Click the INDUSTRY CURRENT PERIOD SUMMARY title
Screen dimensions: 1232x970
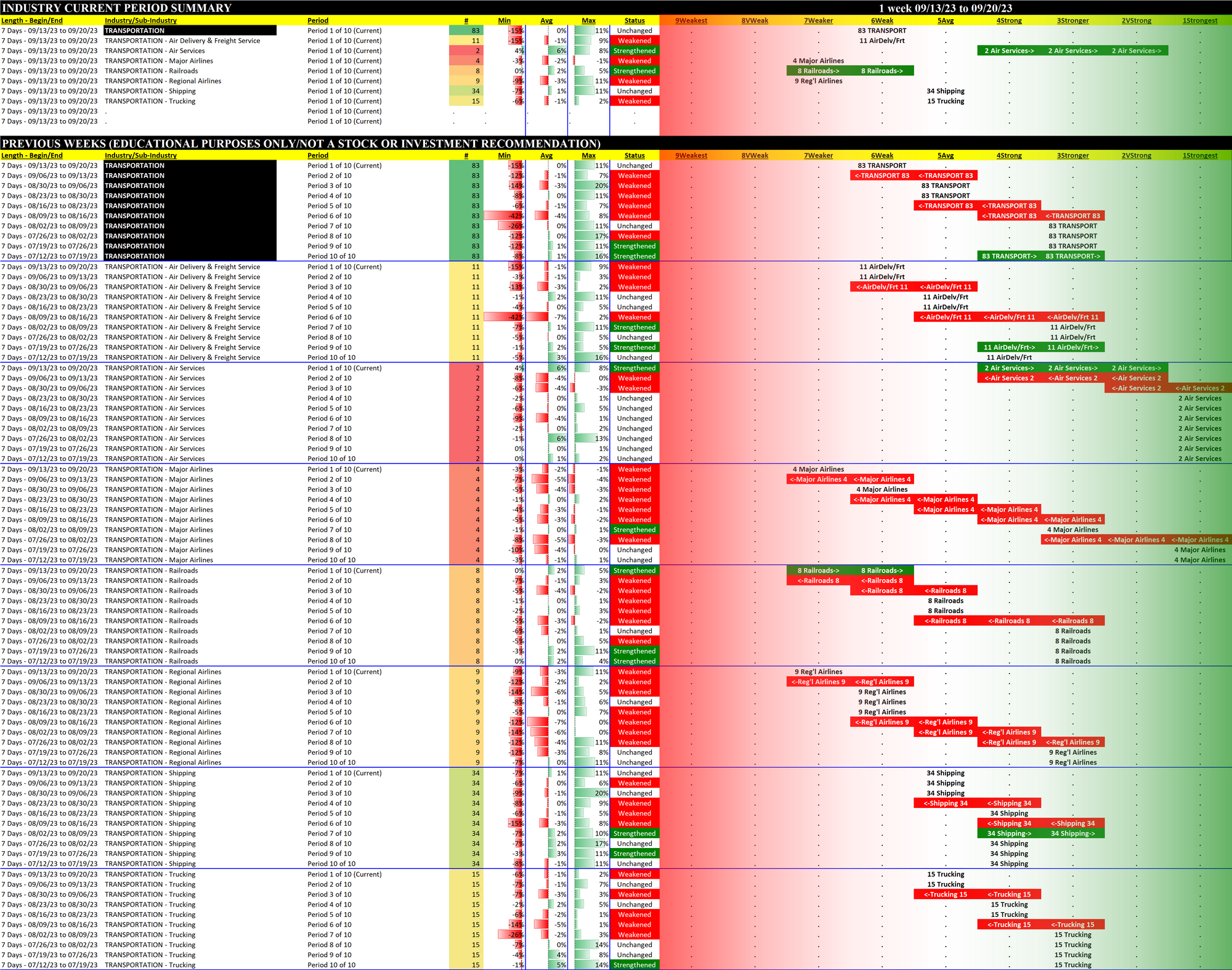[116, 8]
